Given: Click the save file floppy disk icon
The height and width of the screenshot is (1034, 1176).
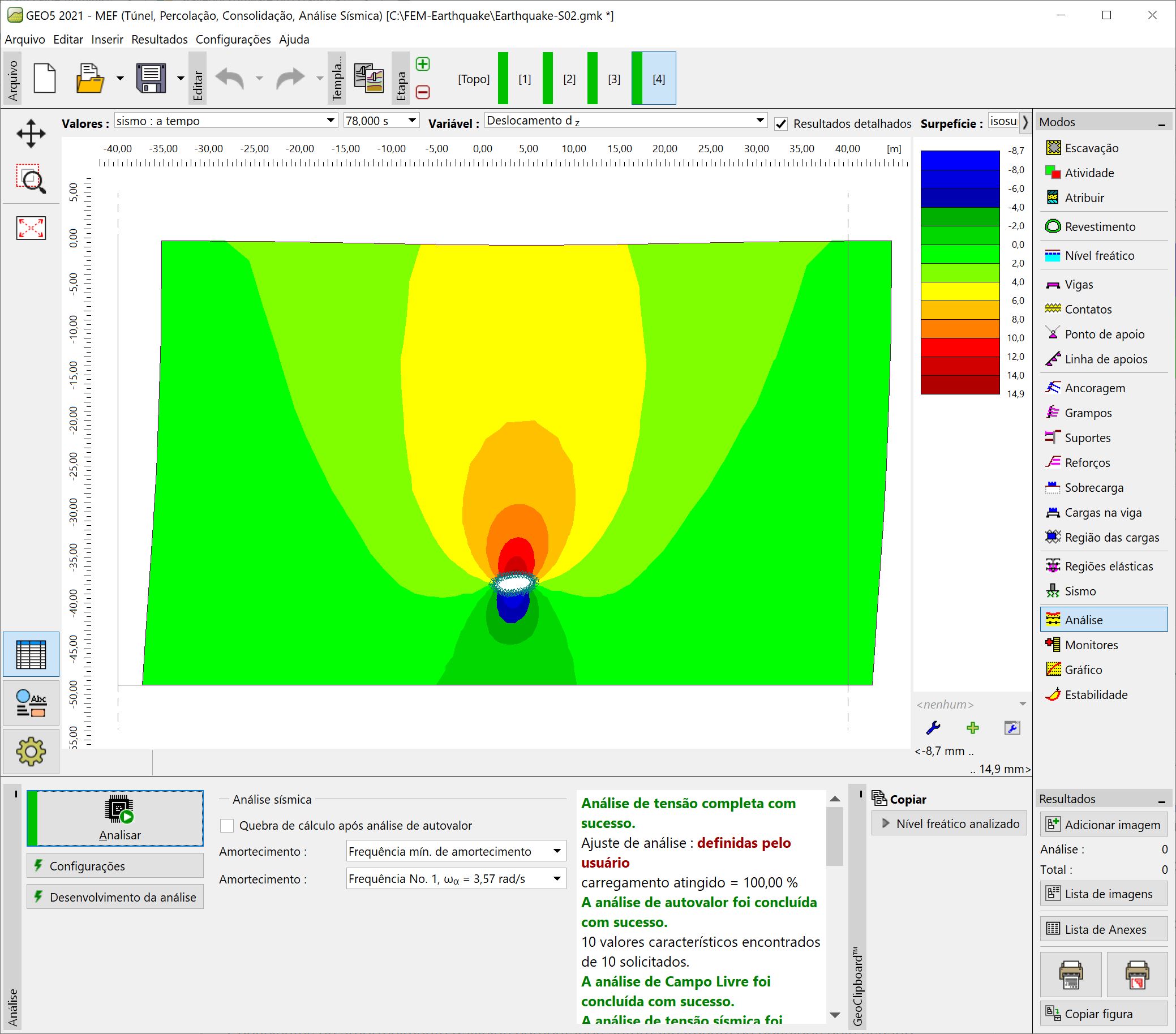Looking at the screenshot, I should click(151, 78).
